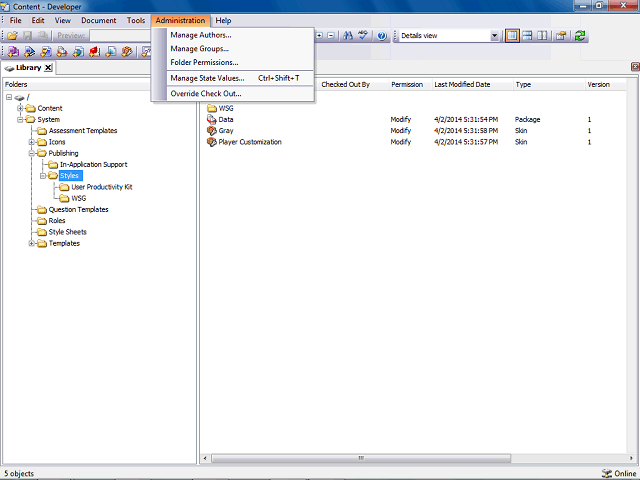Collapse the System folder node

(20, 120)
